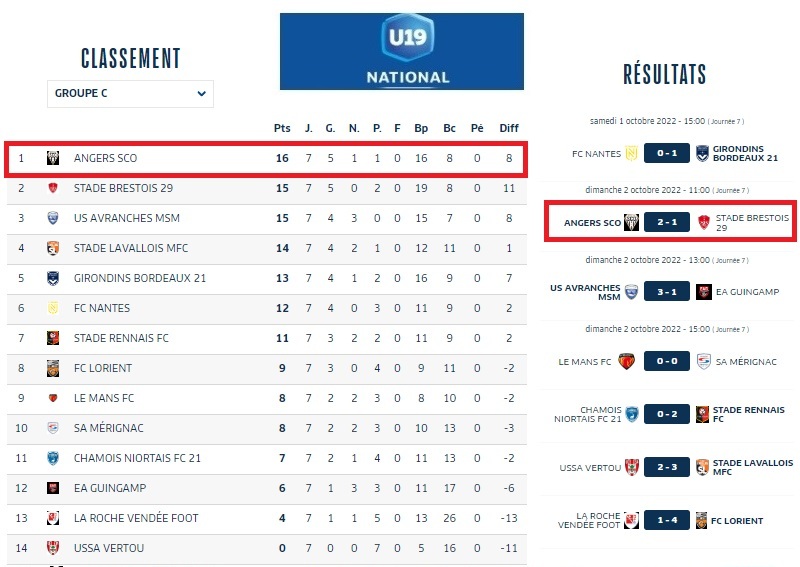This screenshot has width=800, height=567.
Task: Open the Angers SCO 2-1 score button
Action: 666,222
